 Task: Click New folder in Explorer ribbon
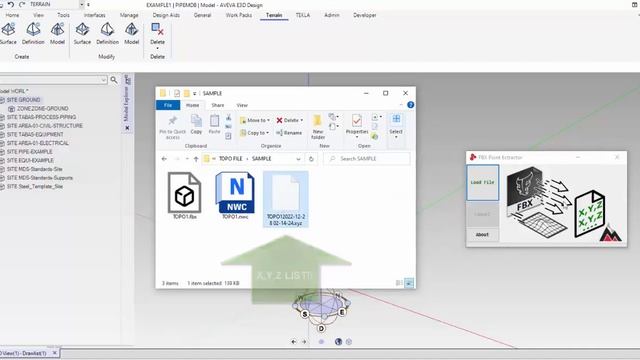318,127
